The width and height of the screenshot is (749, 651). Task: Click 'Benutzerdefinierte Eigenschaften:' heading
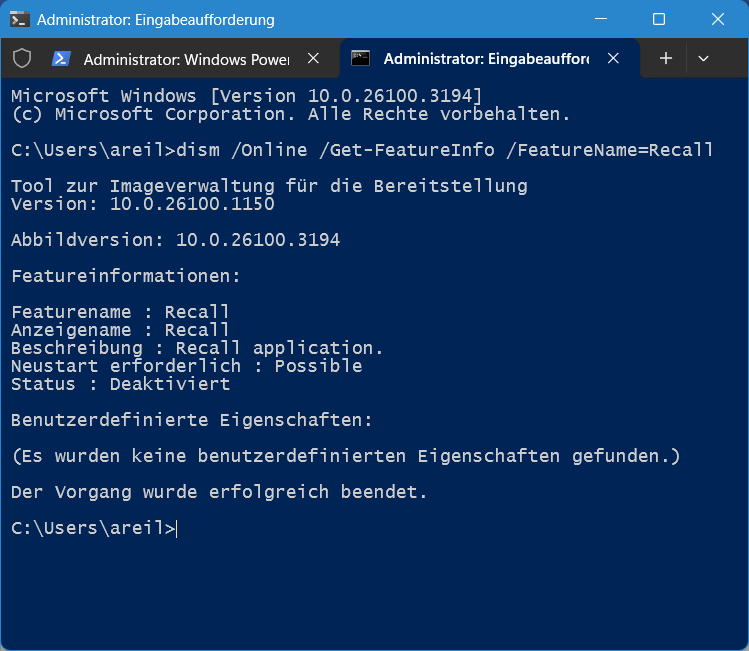point(192,420)
